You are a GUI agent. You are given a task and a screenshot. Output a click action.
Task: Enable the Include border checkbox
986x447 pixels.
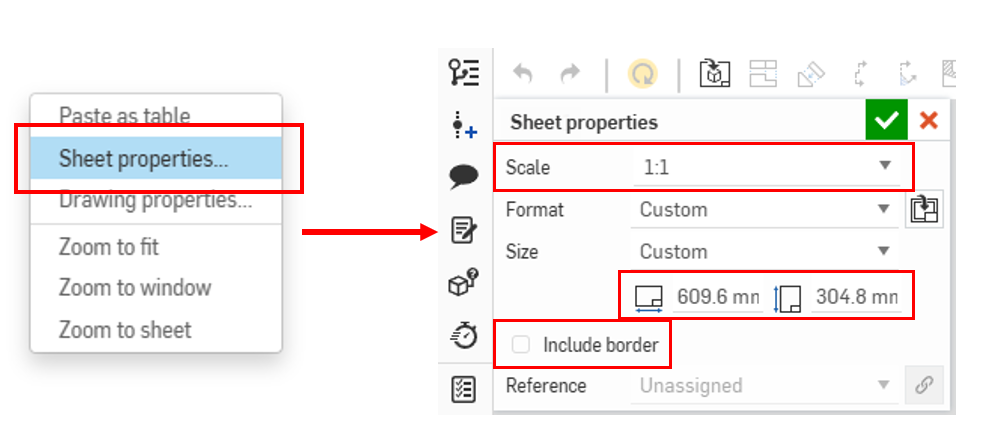coord(521,345)
